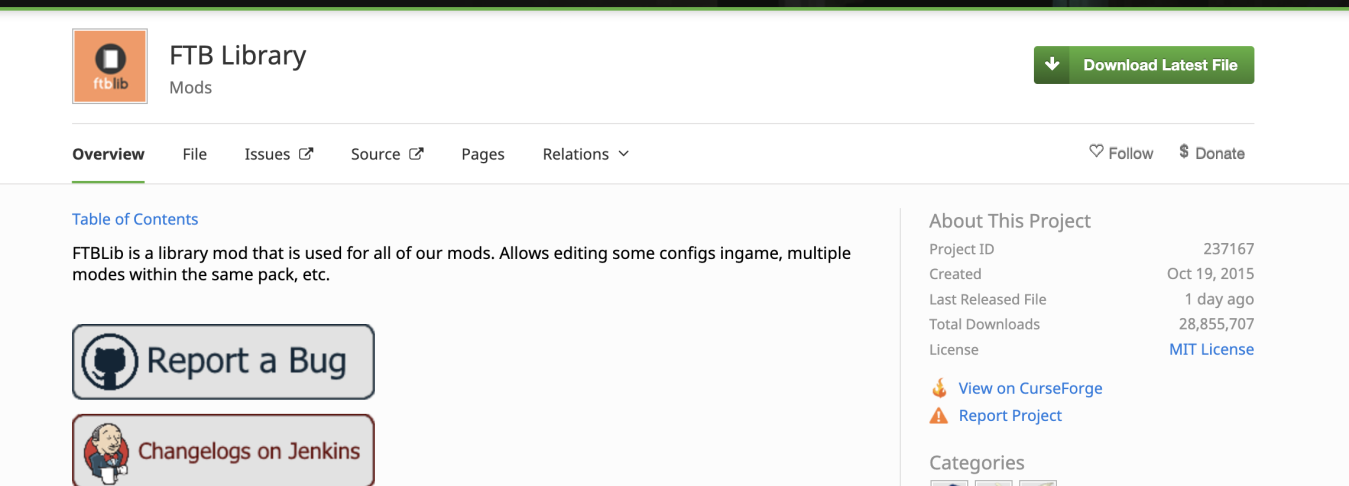Click the heart Follow icon

pos(1096,152)
